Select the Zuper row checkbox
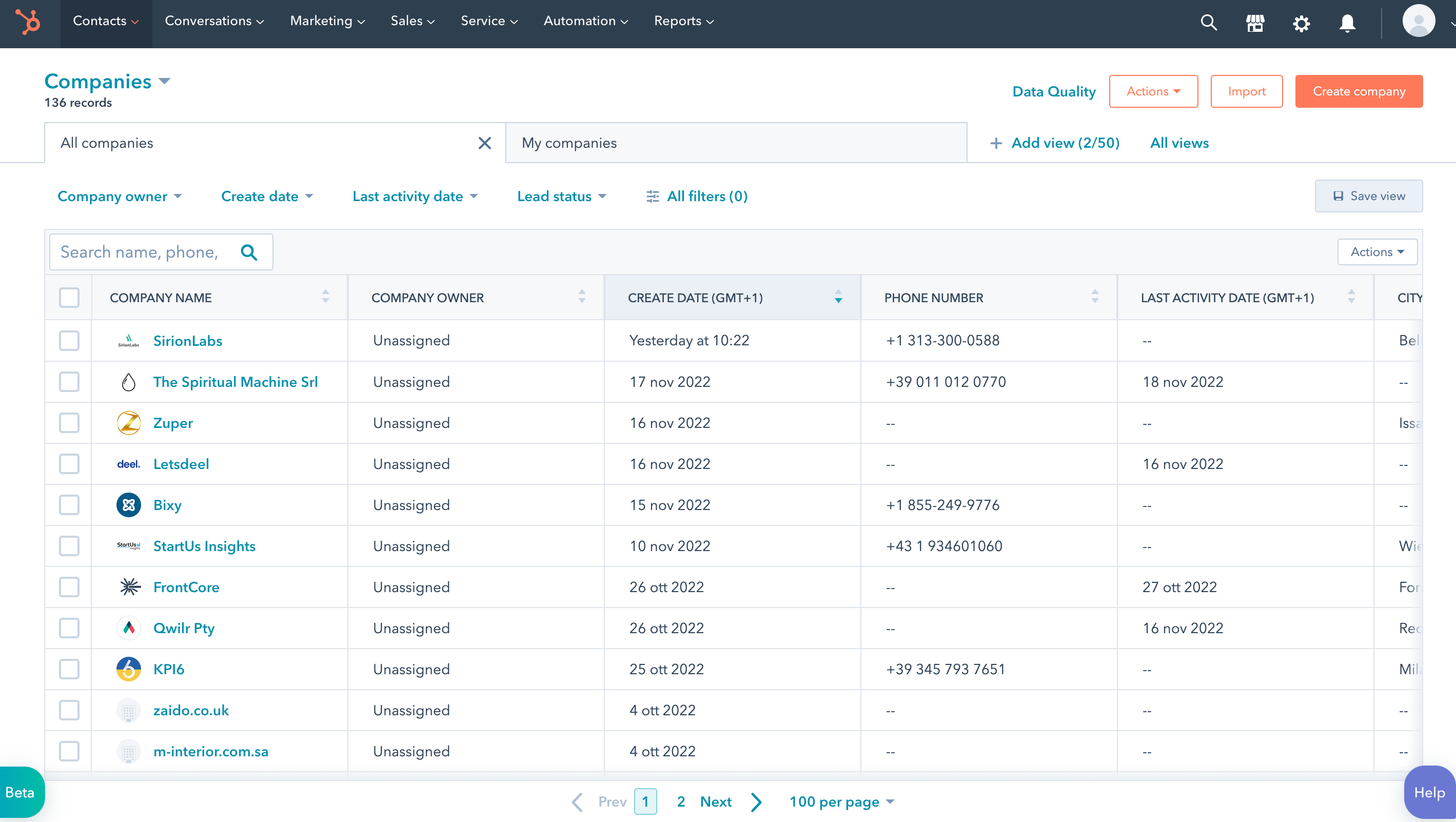1456x822 pixels. [69, 423]
